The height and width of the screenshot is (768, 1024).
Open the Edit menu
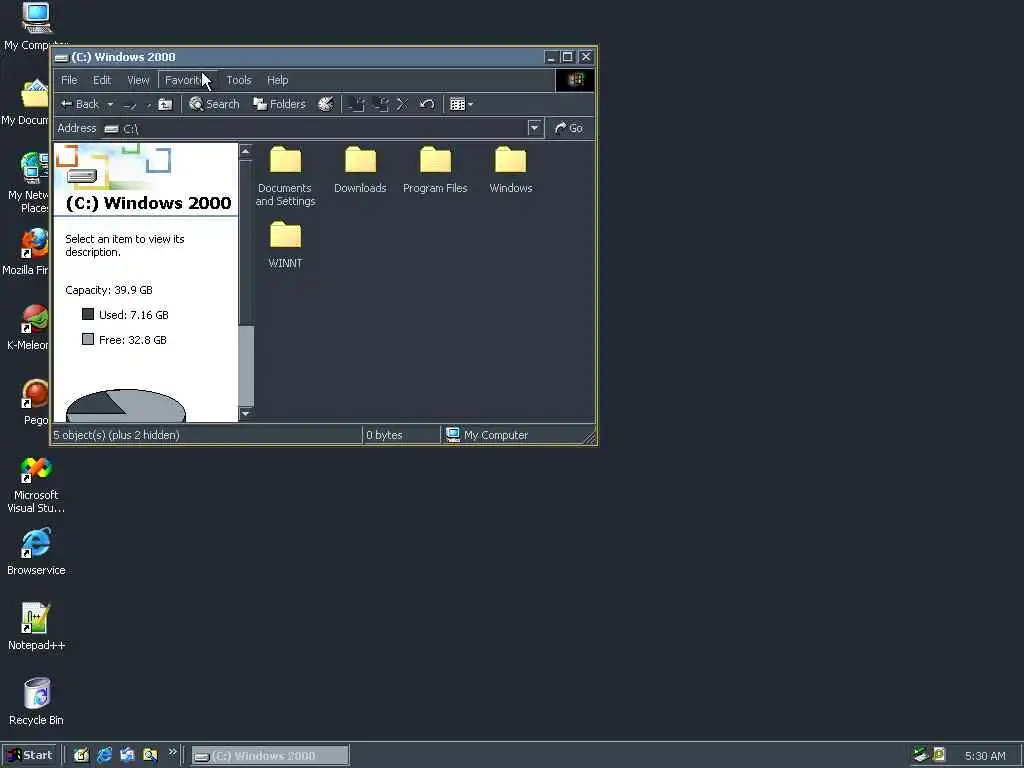pyautogui.click(x=102, y=80)
